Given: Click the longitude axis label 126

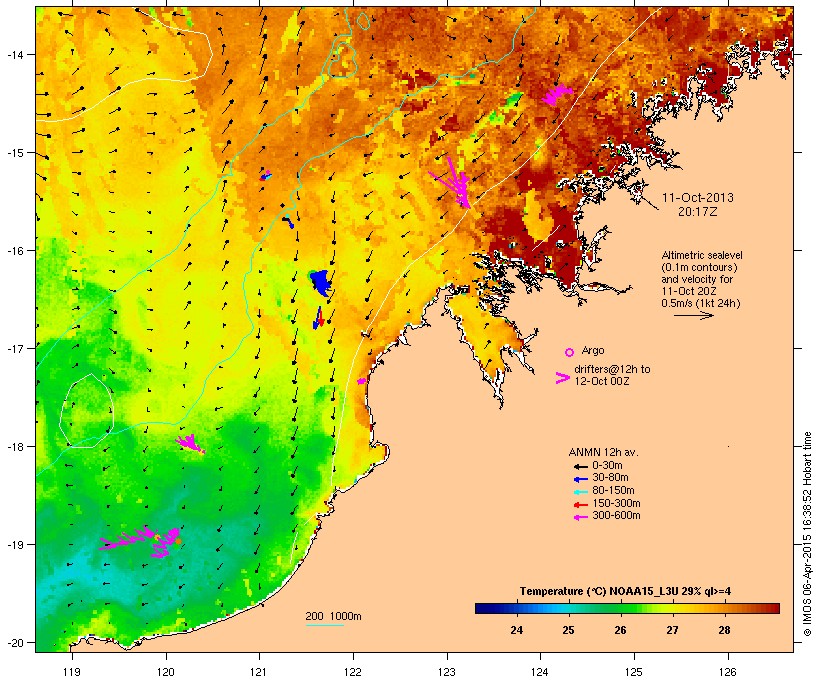Looking at the screenshot, I should point(728,672).
